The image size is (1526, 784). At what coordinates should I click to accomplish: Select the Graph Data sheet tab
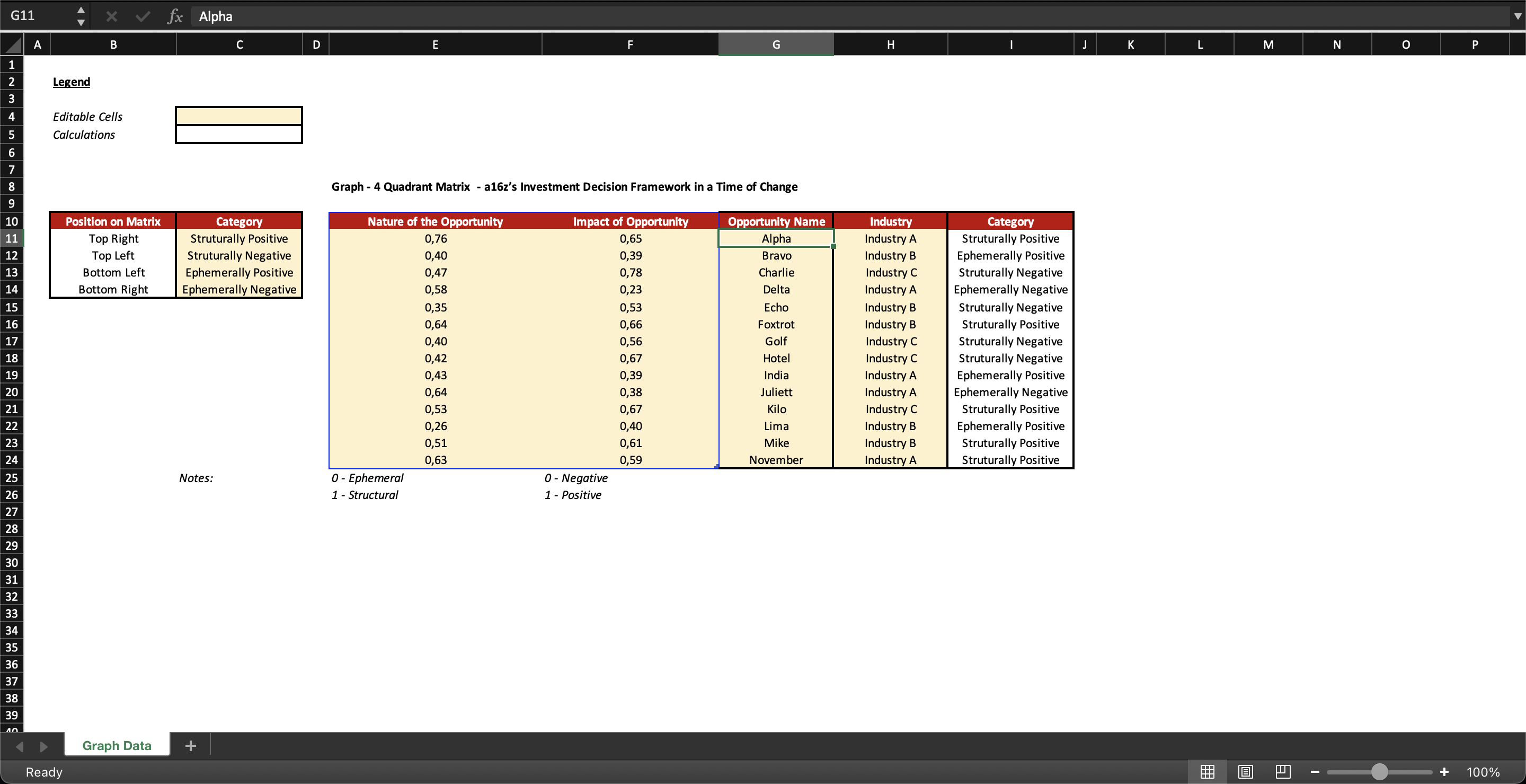point(117,745)
